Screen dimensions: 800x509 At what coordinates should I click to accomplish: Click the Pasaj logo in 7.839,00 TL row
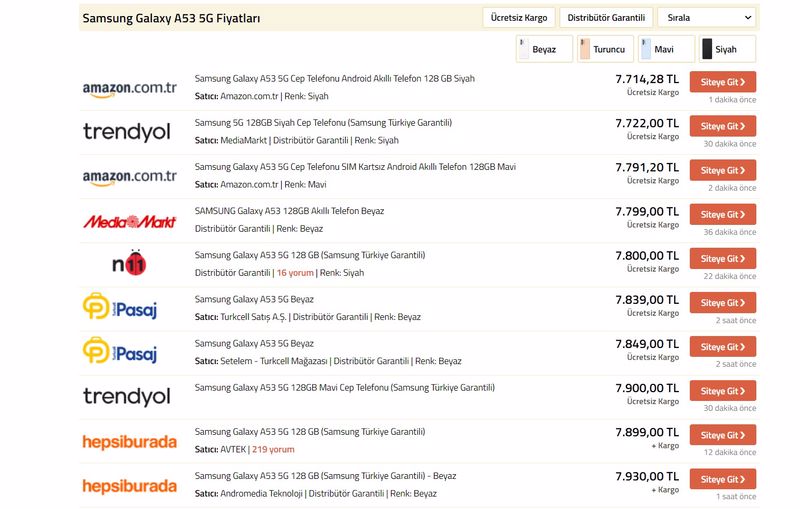[120, 307]
